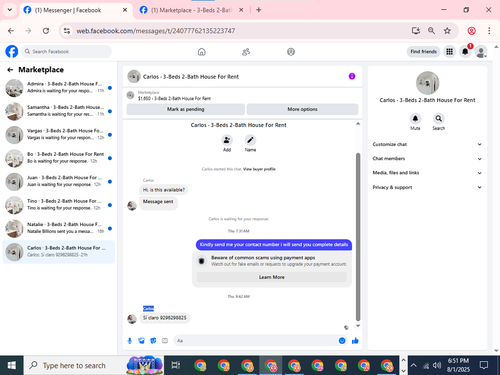Screen dimensions: 500x375
Task: Search in conversation using the magnifier icon
Action: click(x=439, y=118)
